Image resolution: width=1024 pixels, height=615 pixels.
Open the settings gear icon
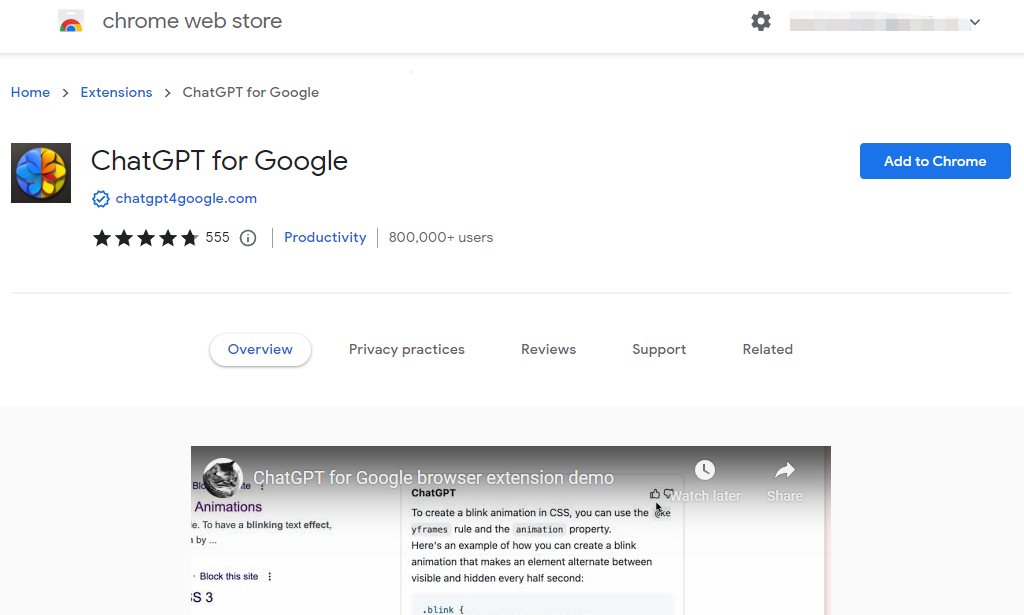point(761,22)
